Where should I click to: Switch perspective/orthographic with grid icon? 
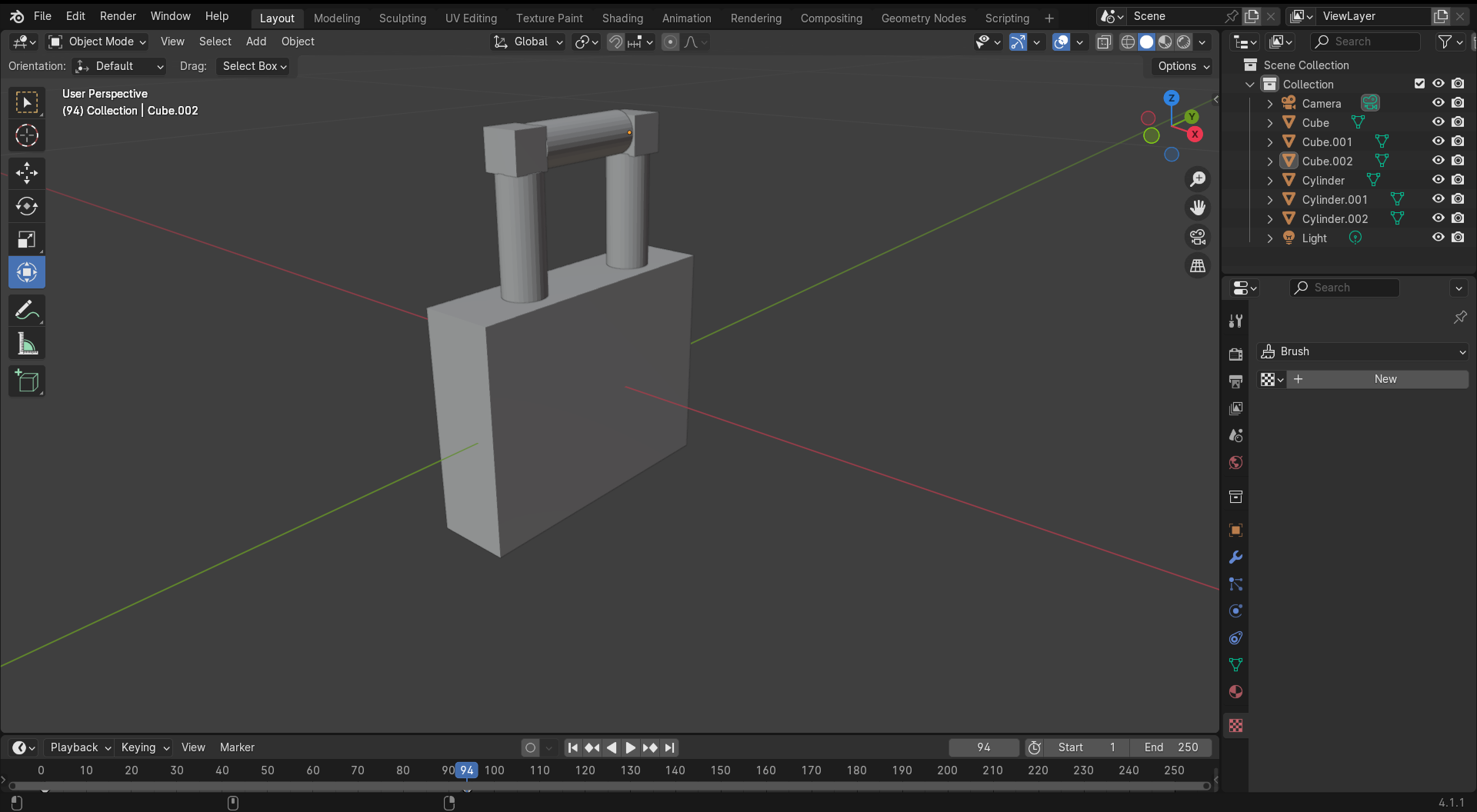click(x=1198, y=266)
